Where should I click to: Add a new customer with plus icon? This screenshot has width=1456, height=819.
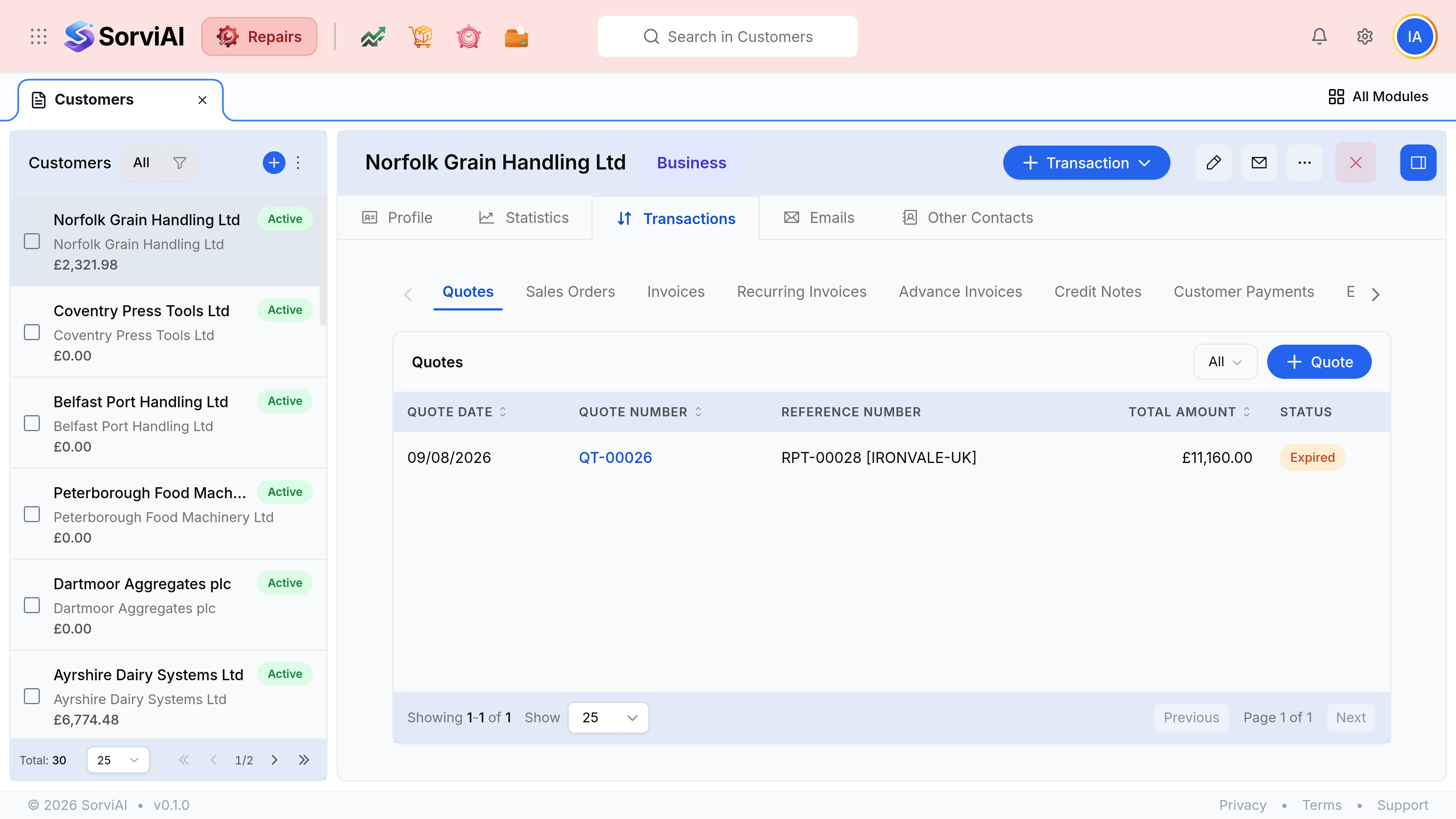pyautogui.click(x=274, y=163)
